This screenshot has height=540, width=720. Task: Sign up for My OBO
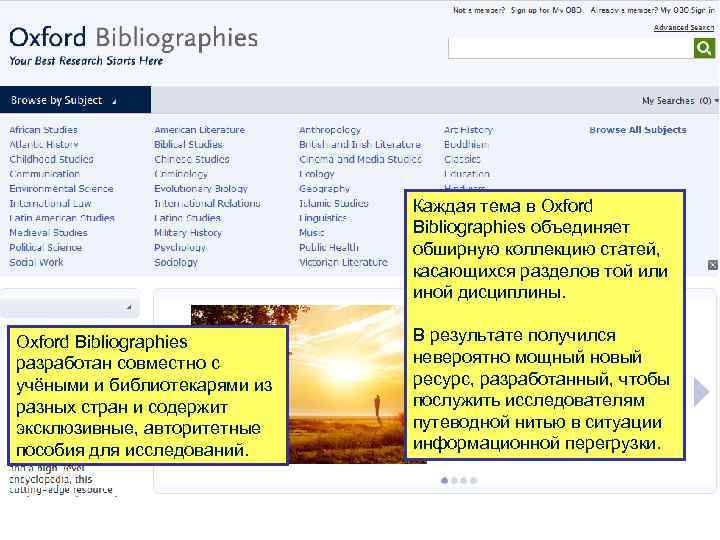tap(547, 10)
